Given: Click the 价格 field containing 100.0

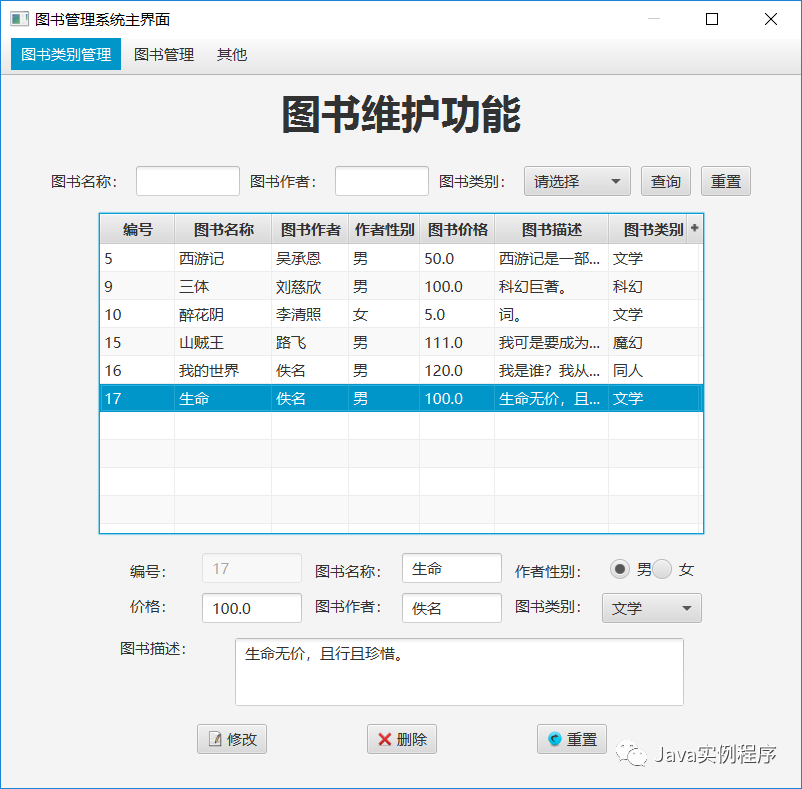Looking at the screenshot, I should tap(252, 608).
